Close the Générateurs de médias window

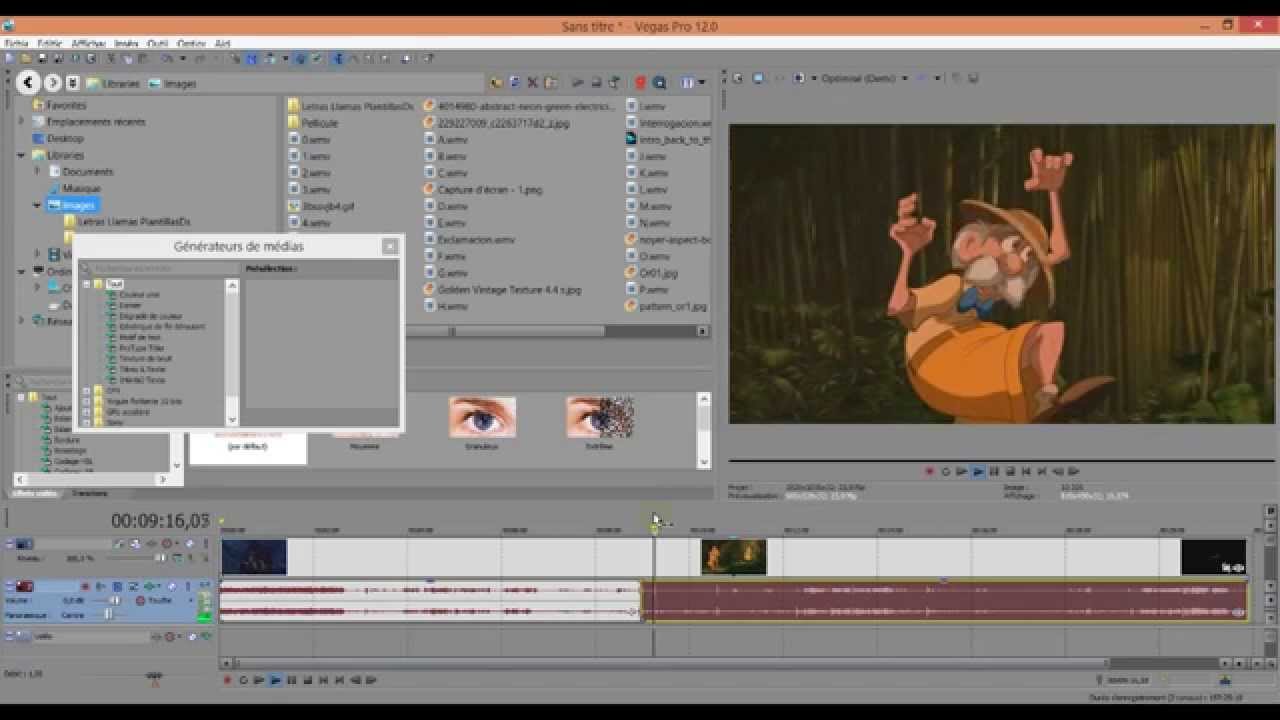(x=390, y=246)
